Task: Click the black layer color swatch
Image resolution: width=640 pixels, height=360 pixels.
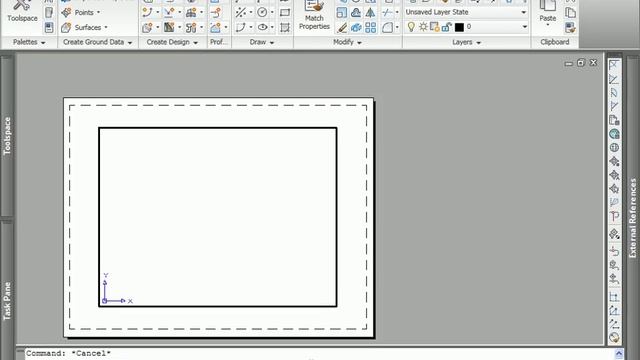Action: click(x=459, y=27)
